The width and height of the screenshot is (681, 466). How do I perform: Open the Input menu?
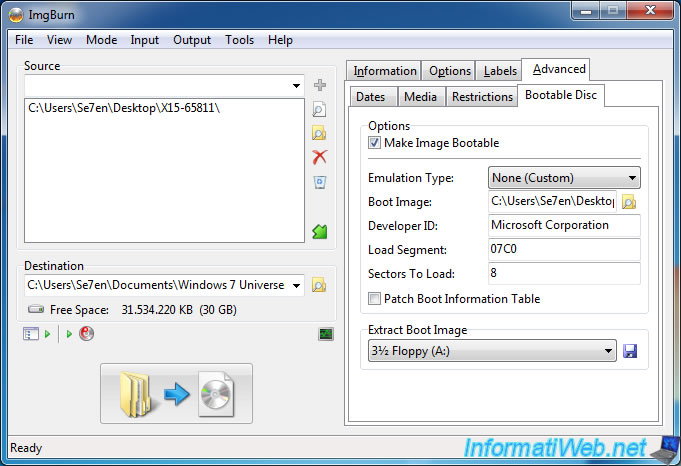pos(145,40)
